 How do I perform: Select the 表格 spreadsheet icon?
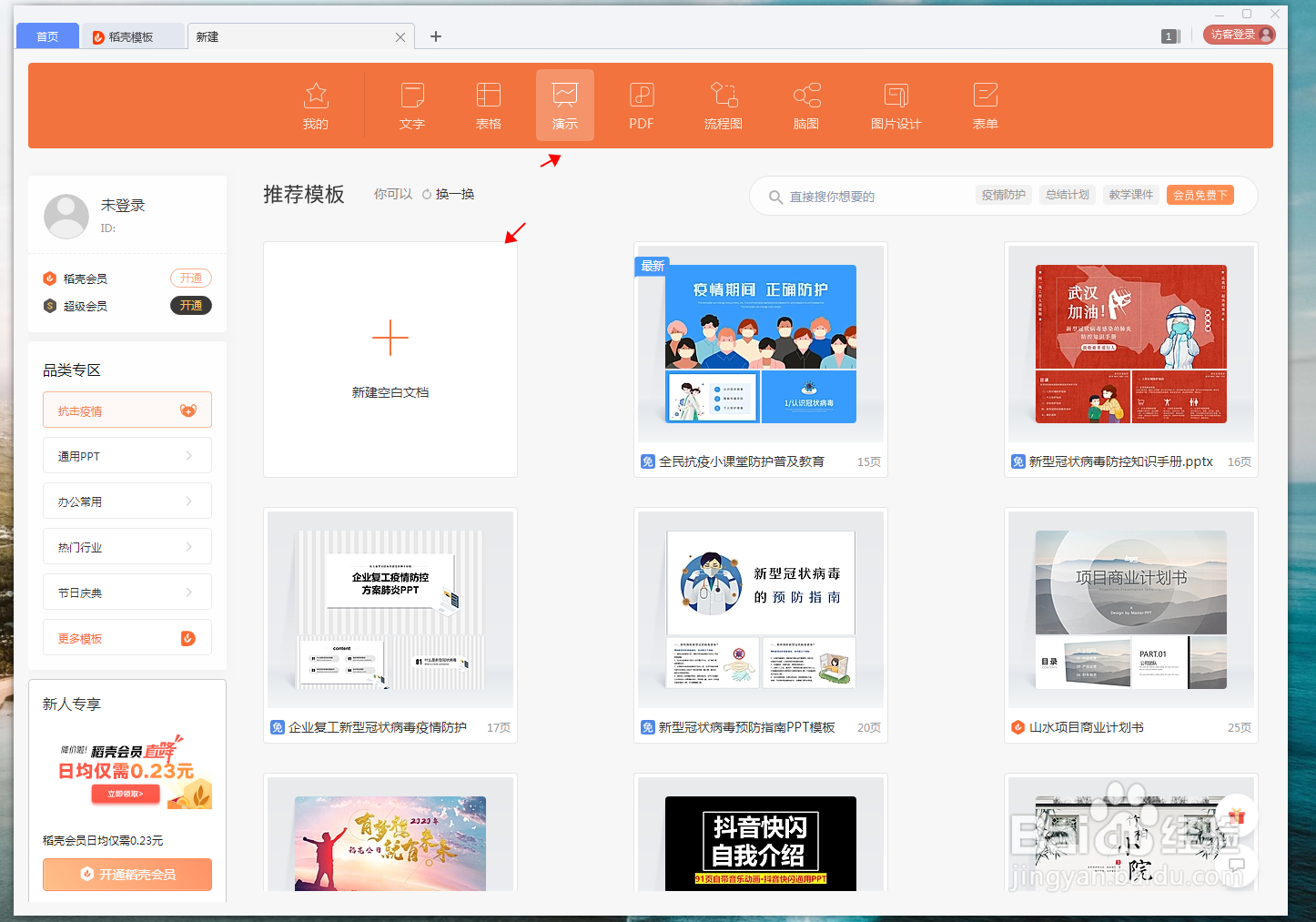pyautogui.click(x=488, y=103)
